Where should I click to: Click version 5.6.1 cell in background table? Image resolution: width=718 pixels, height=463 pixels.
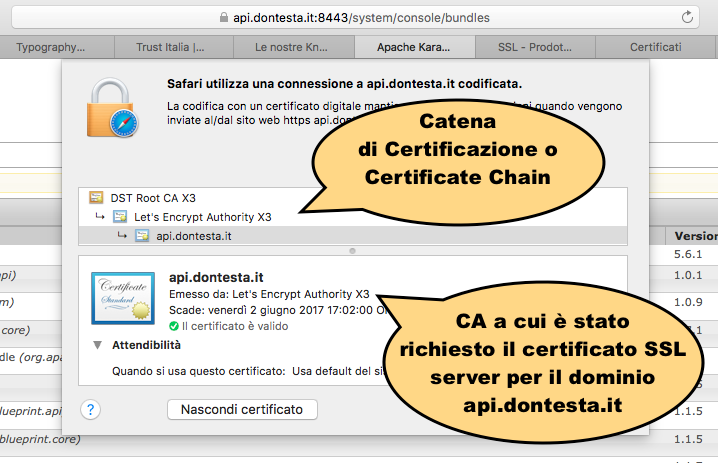(688, 254)
